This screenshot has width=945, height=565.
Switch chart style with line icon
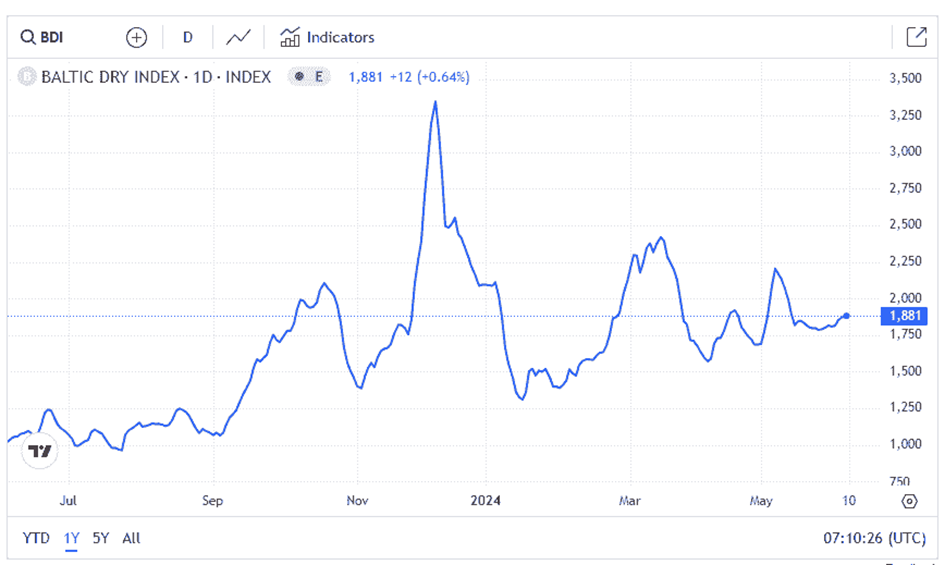coord(238,37)
